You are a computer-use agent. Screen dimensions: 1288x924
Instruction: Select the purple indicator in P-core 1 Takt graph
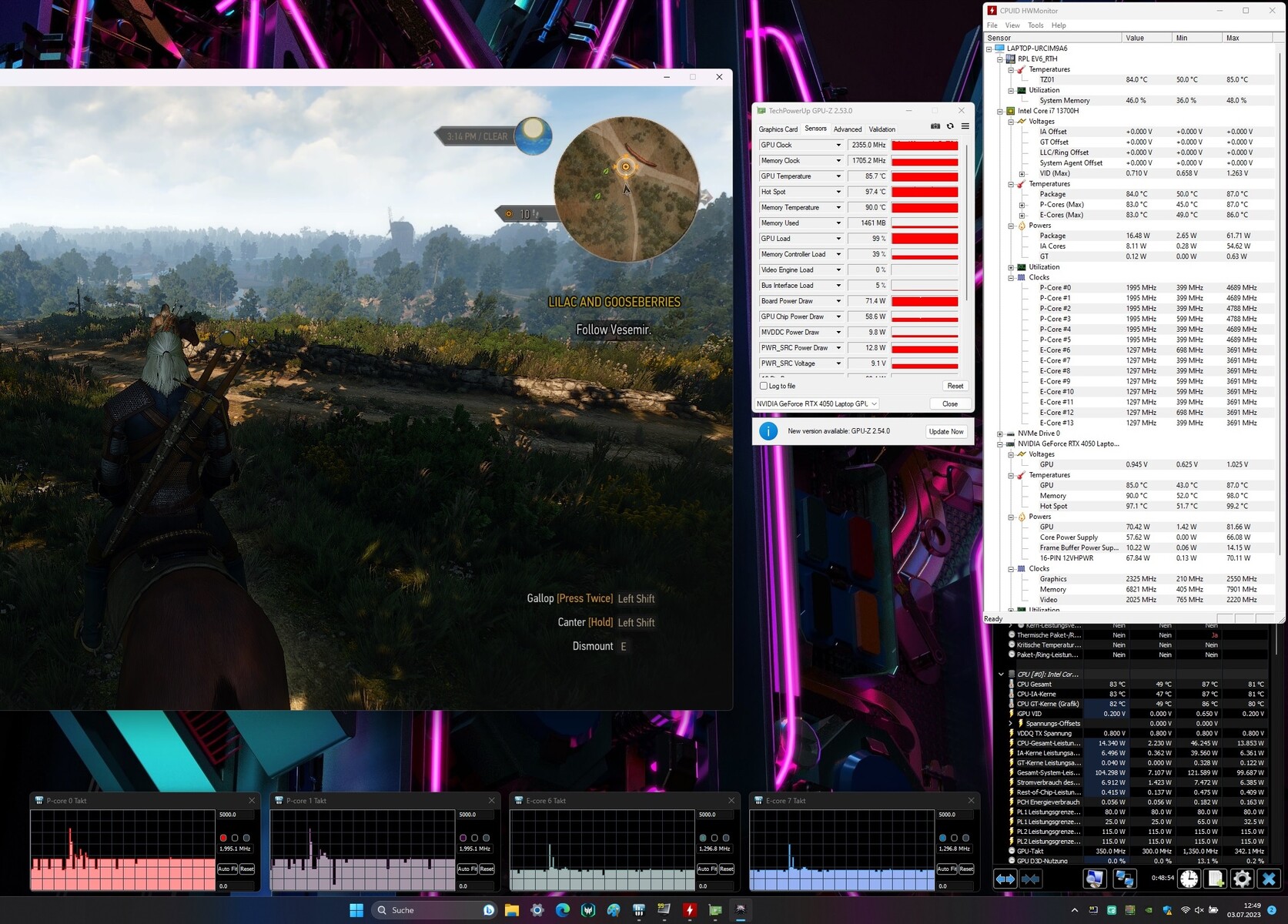click(463, 838)
